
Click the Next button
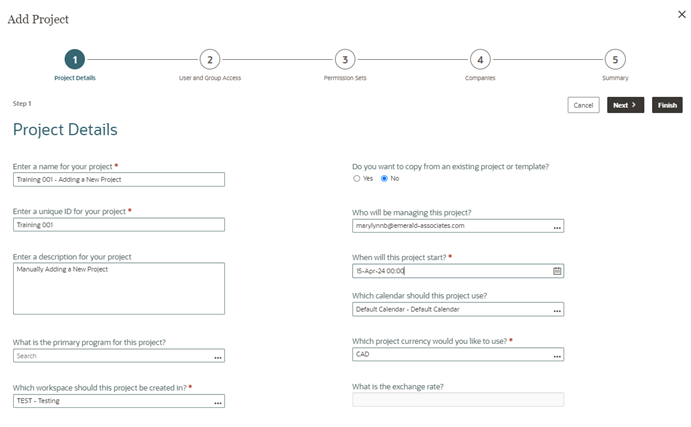tap(625, 105)
